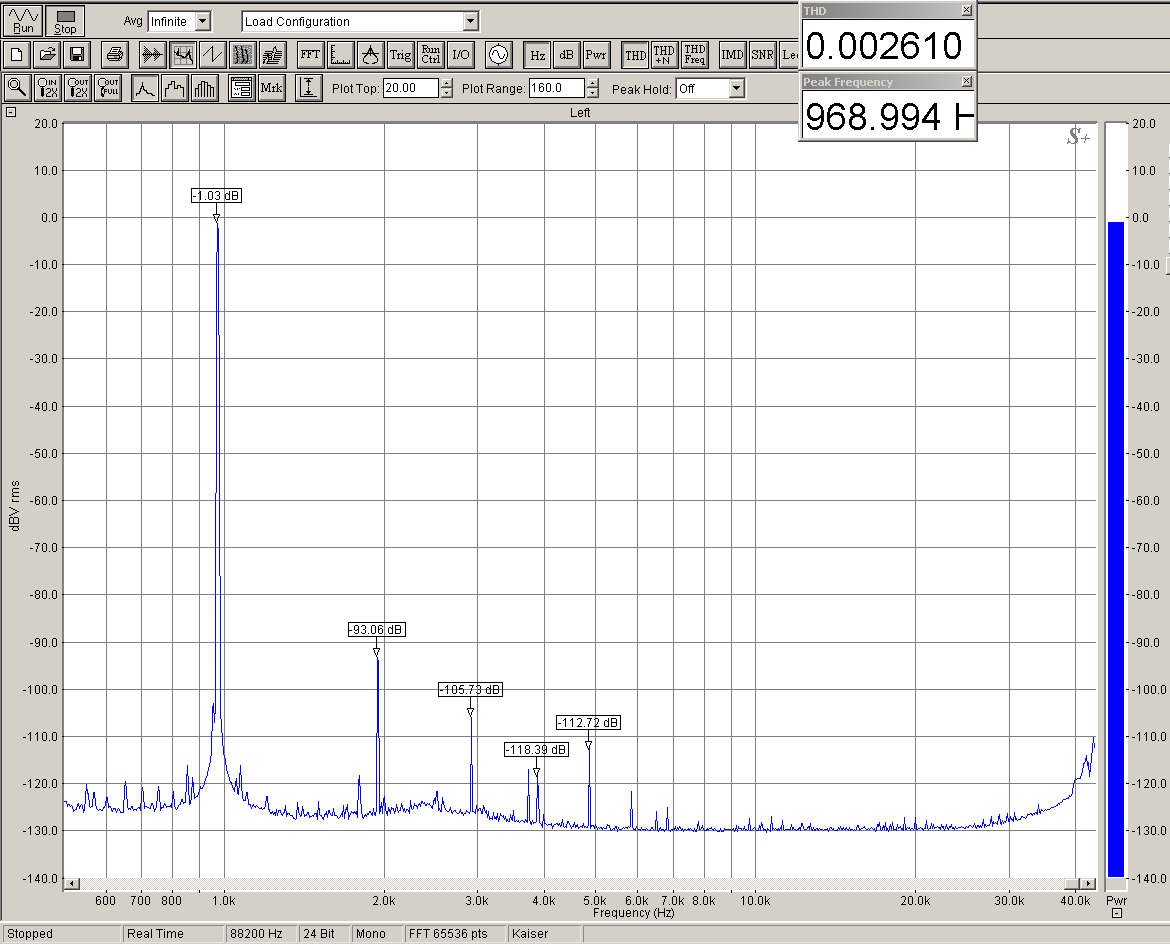Click the -93.06 dB harmonic marker label
The height and width of the screenshot is (944, 1170).
tap(377, 630)
